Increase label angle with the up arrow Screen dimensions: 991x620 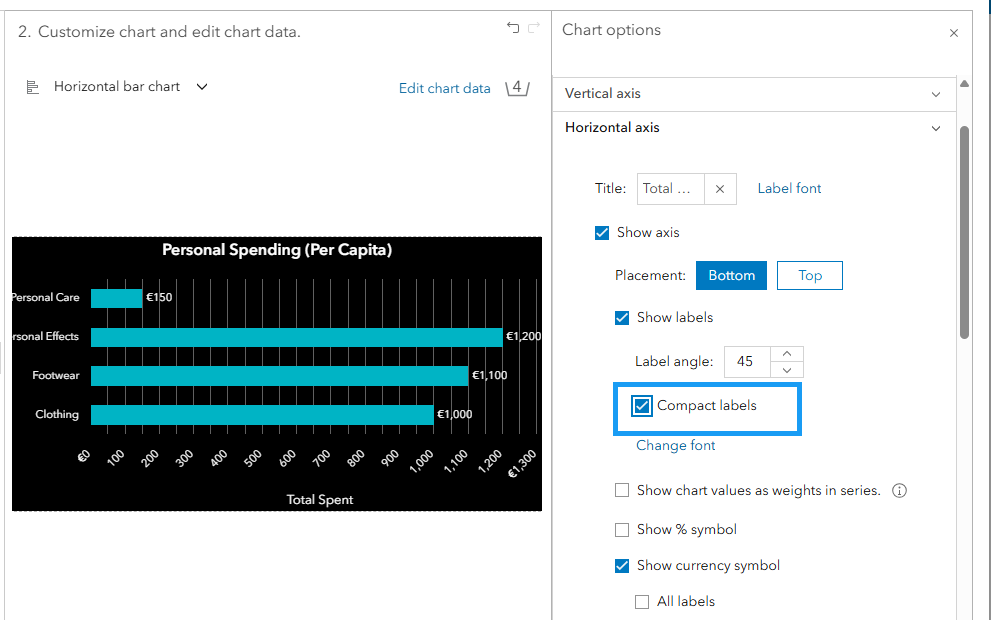point(787,353)
